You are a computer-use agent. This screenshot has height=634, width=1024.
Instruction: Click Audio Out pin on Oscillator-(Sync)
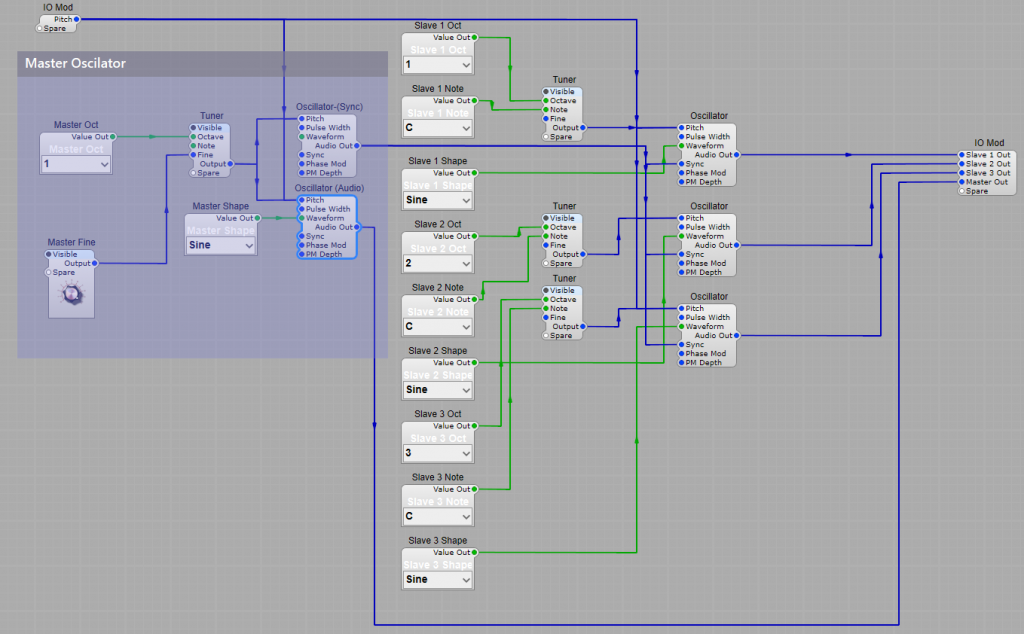(357, 146)
